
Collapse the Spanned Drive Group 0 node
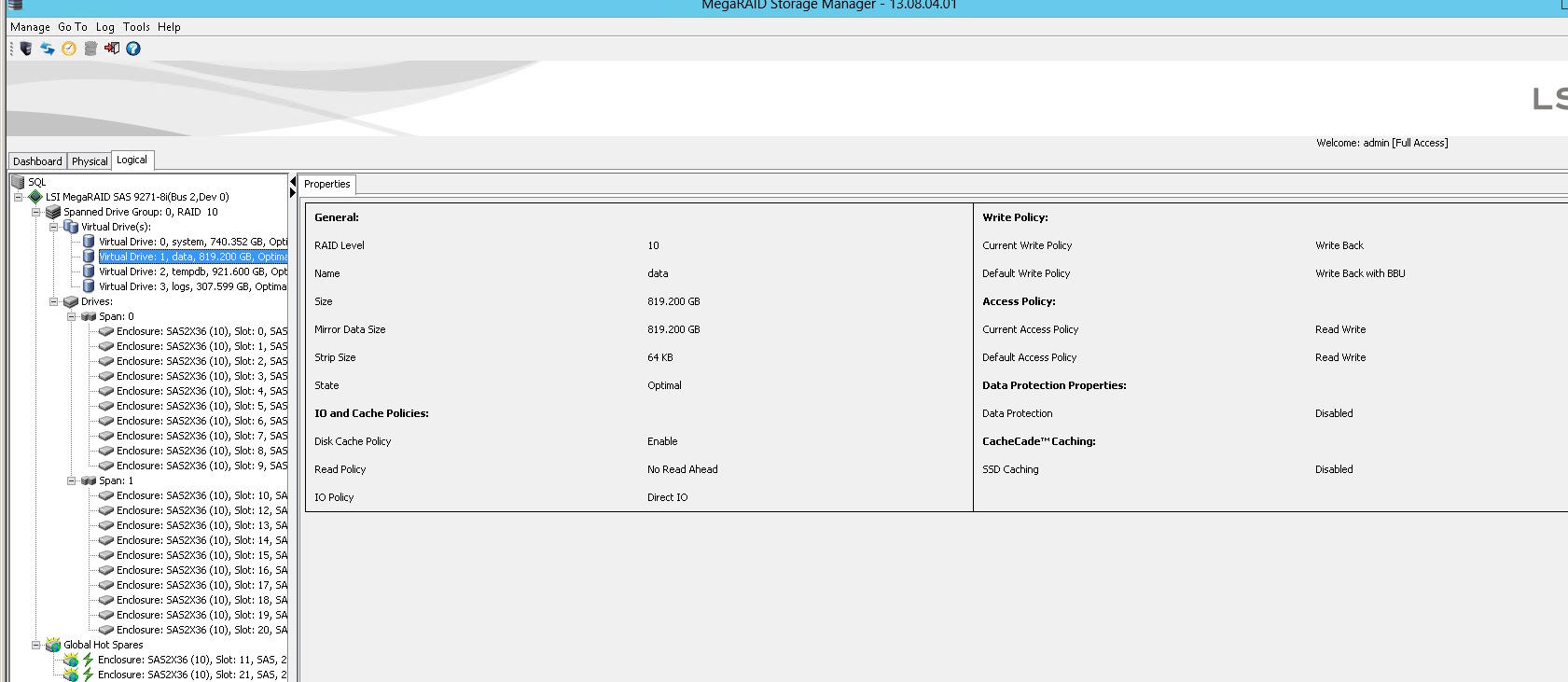tap(36, 212)
